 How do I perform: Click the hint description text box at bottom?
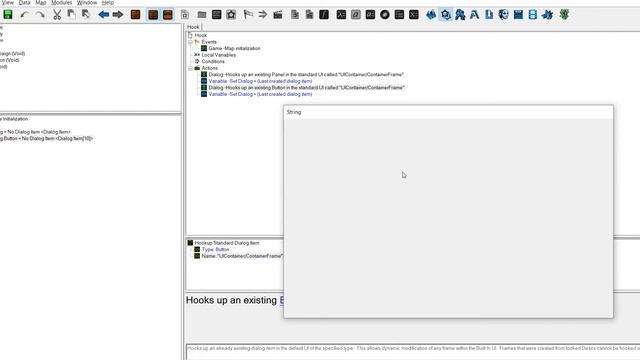(x=413, y=353)
